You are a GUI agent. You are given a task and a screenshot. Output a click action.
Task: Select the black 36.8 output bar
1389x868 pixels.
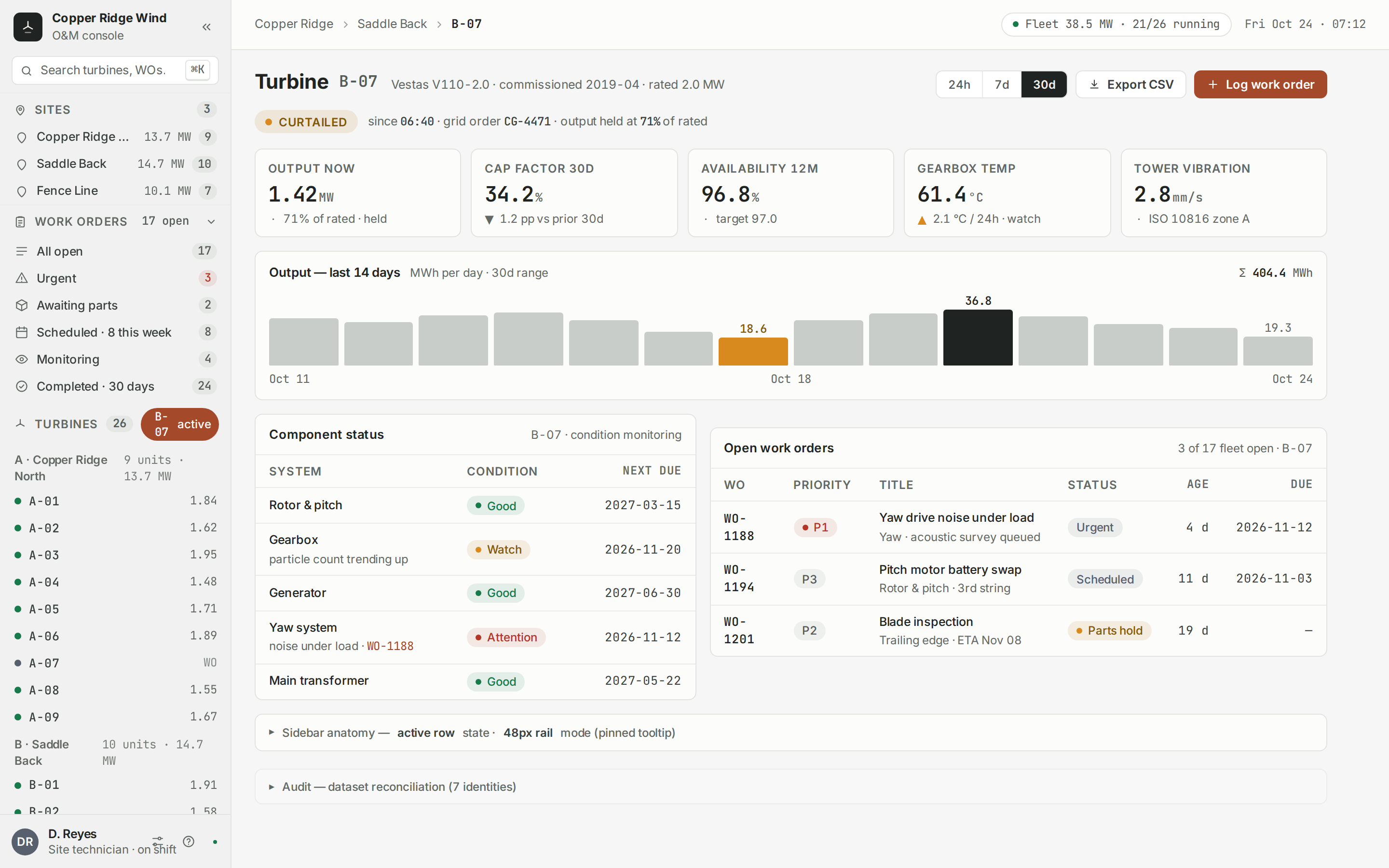click(978, 338)
